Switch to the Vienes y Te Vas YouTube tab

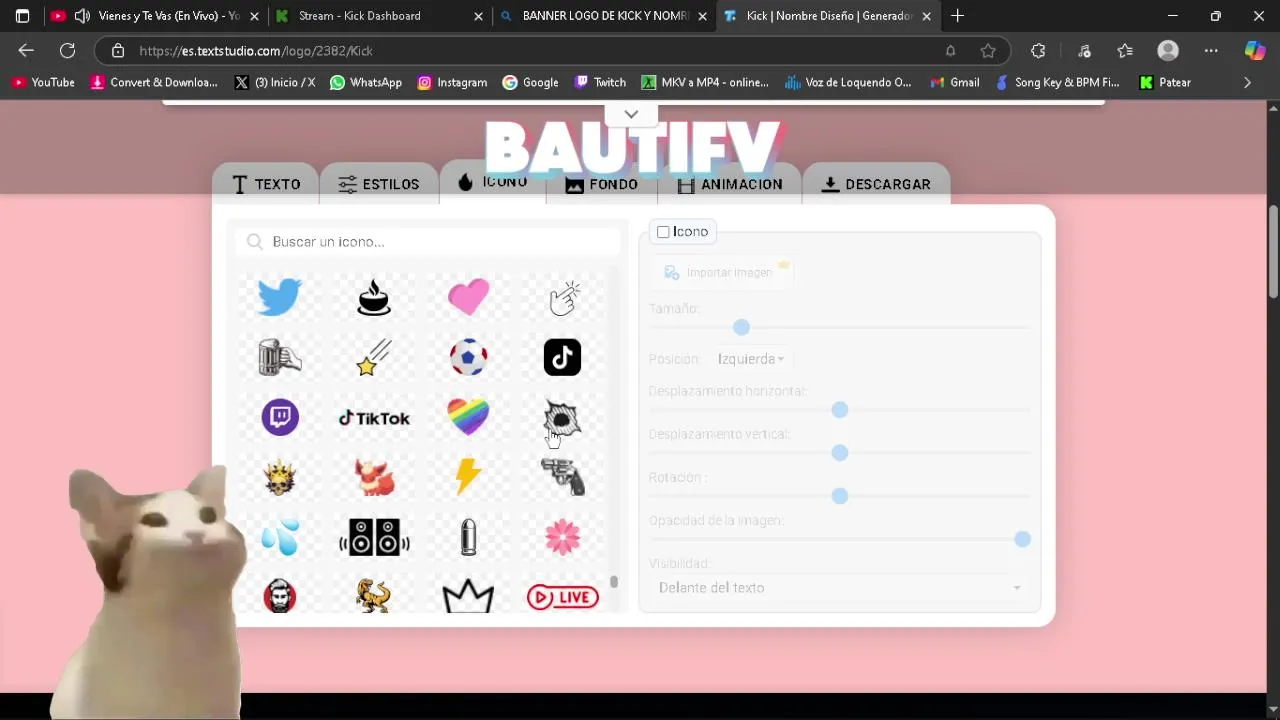tap(155, 16)
